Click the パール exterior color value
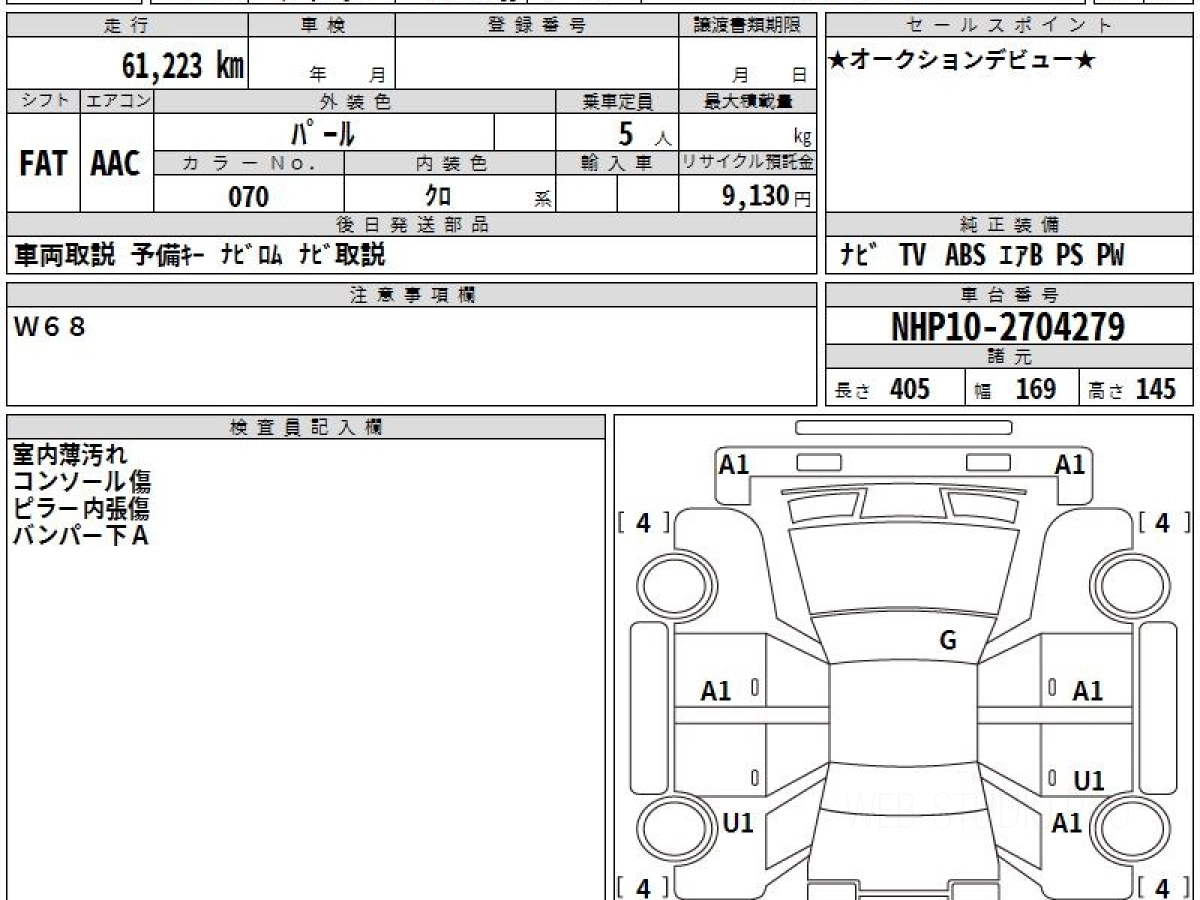 tap(323, 133)
